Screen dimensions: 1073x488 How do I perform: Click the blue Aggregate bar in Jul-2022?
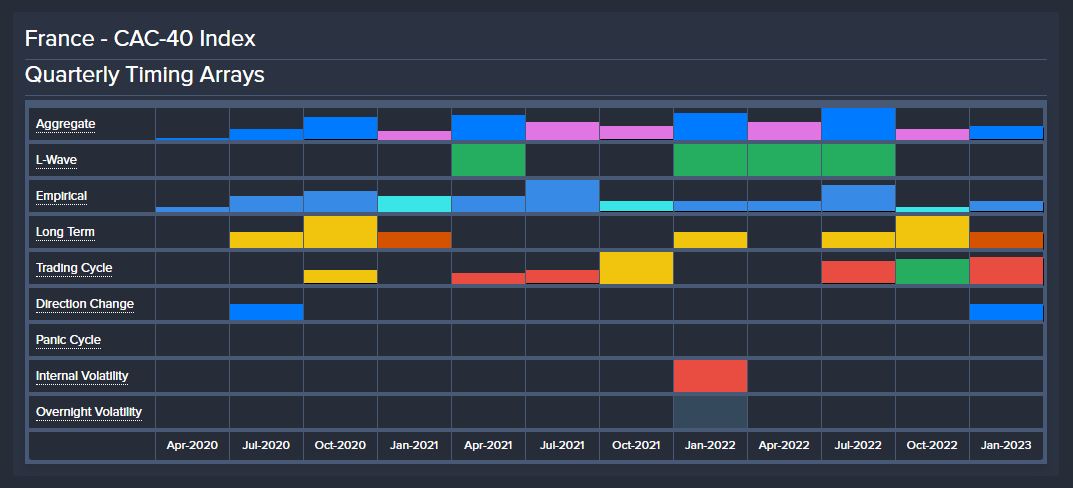pyautogui.click(x=858, y=124)
